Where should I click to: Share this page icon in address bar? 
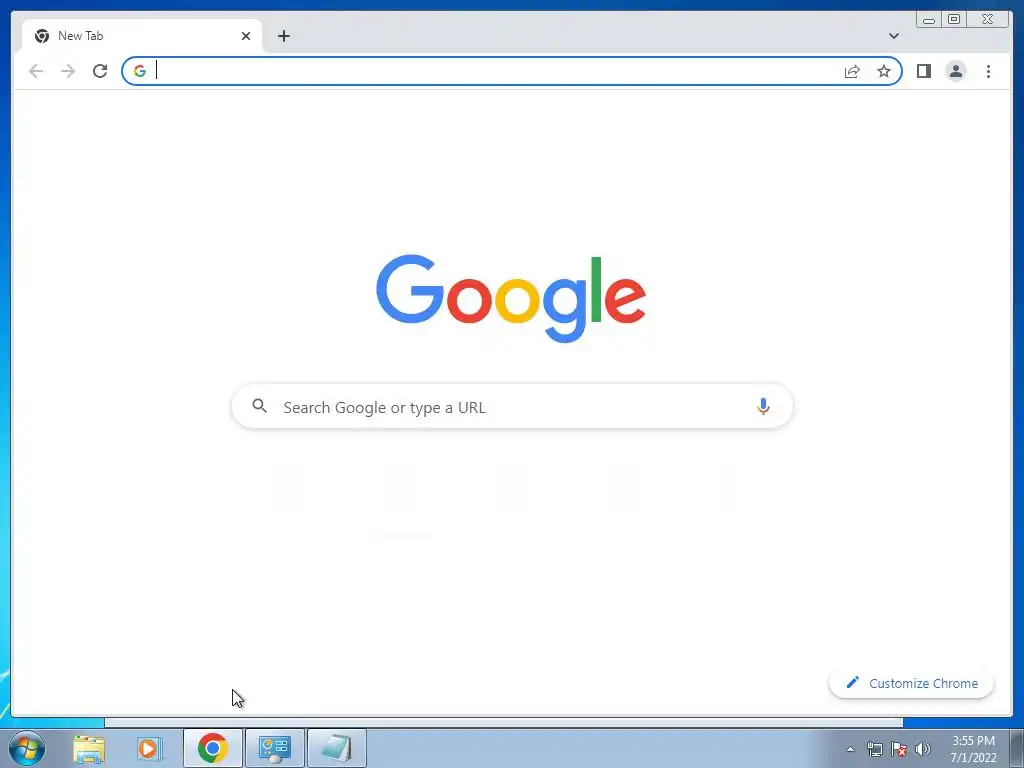(852, 71)
